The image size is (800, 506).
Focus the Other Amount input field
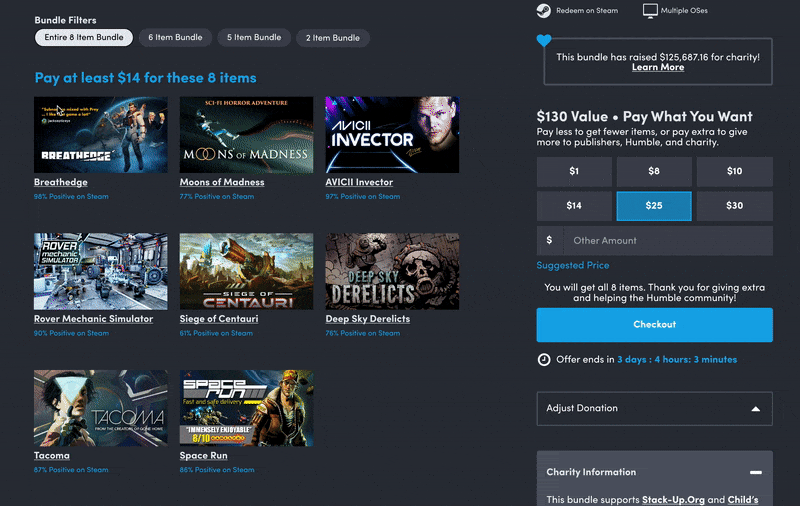pyautogui.click(x=668, y=241)
